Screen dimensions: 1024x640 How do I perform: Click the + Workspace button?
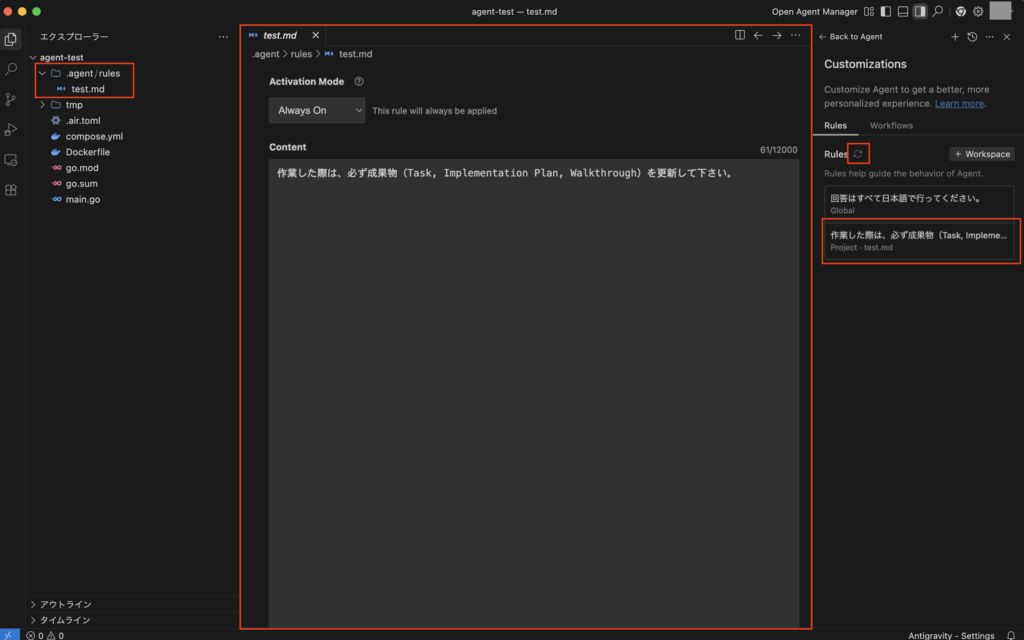click(981, 154)
